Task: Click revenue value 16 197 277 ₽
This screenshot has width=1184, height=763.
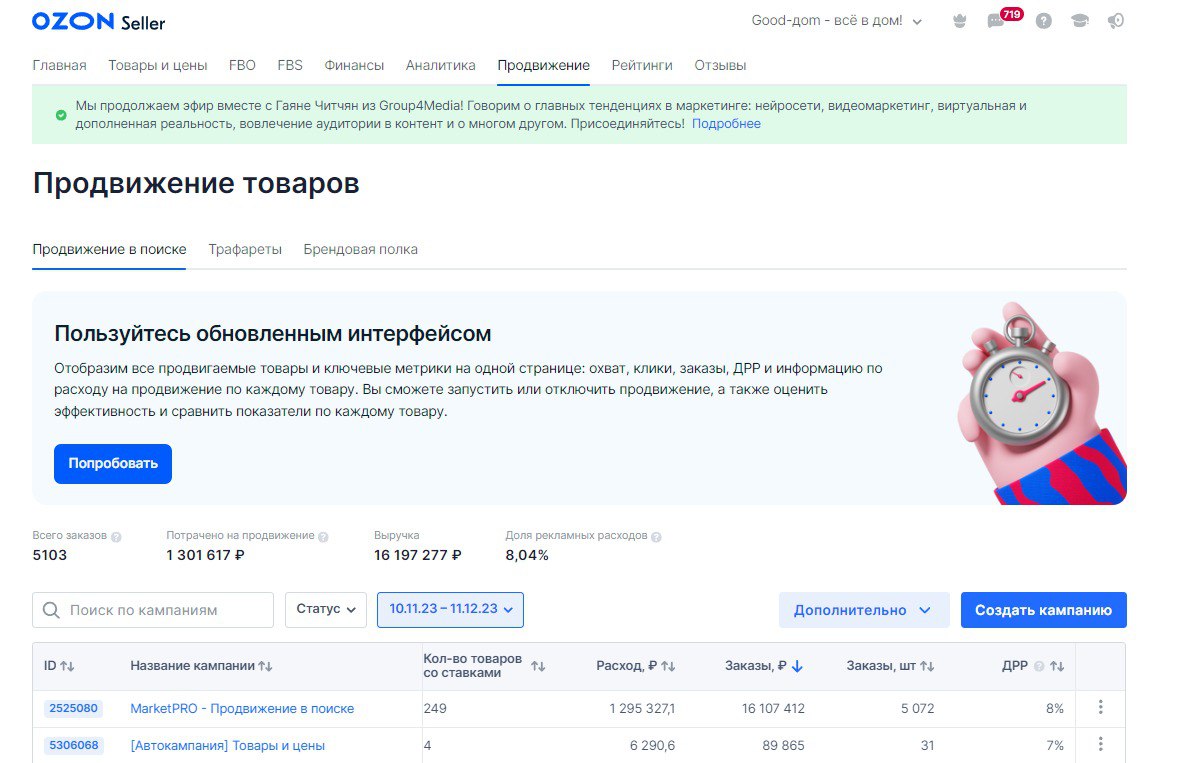Action: [418, 555]
